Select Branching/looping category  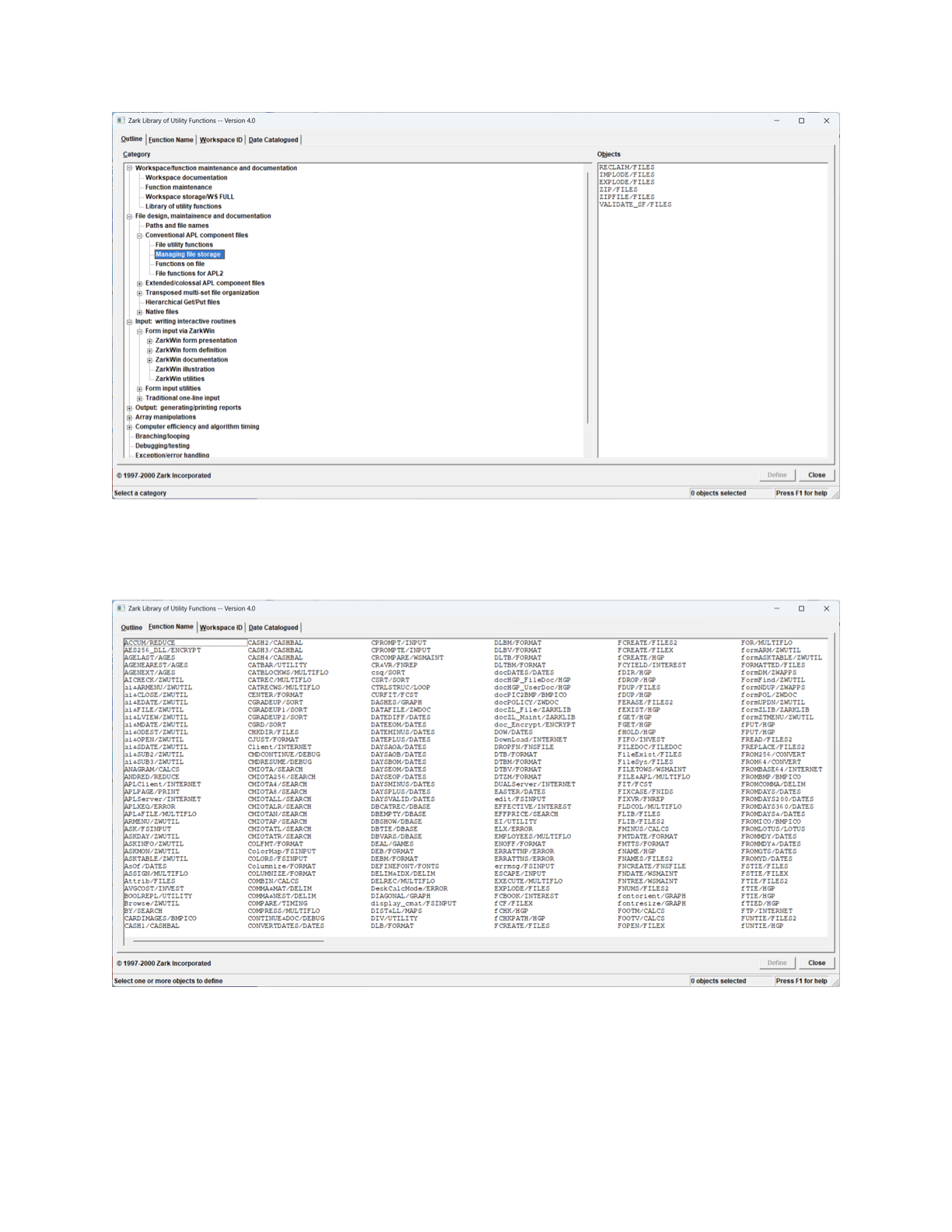[x=162, y=436]
